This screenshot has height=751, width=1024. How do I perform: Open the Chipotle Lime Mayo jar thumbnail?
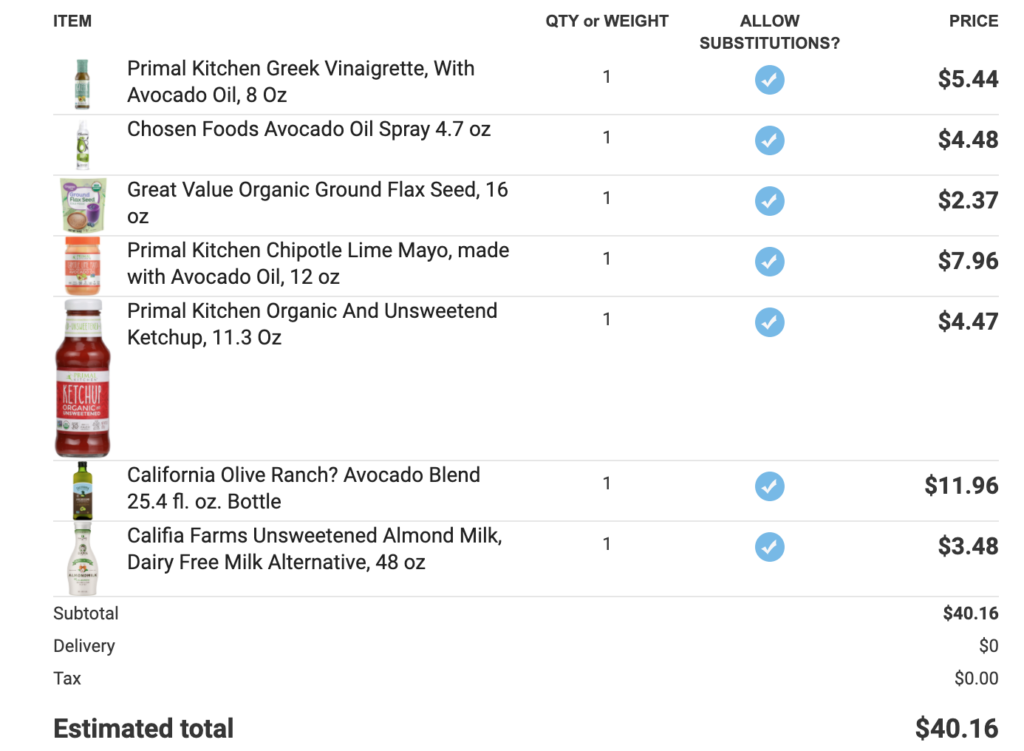[82, 266]
